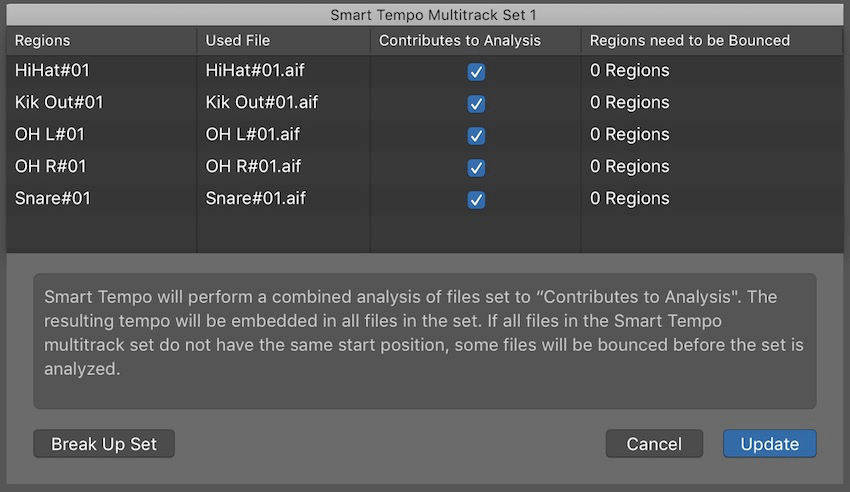The height and width of the screenshot is (492, 850).
Task: Select the Kik Out#01 region name
Action: (x=59, y=102)
